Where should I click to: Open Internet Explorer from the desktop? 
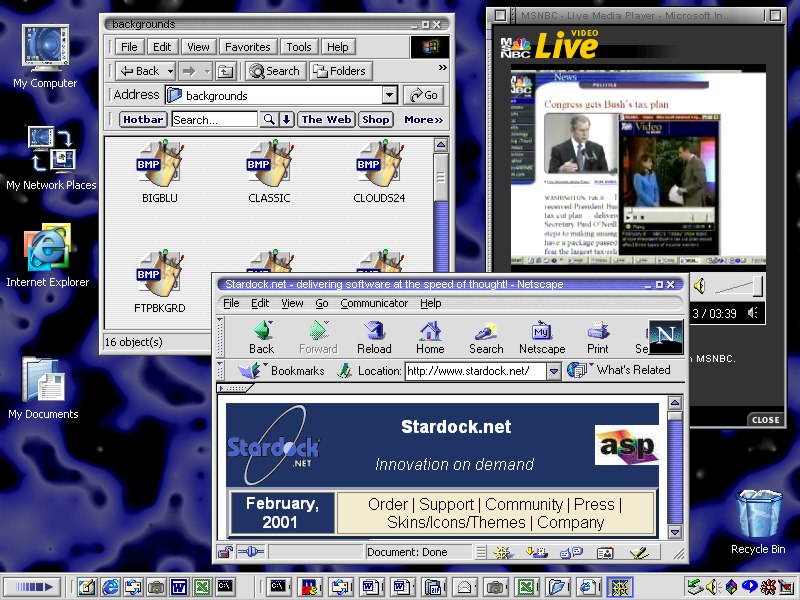tap(45, 252)
